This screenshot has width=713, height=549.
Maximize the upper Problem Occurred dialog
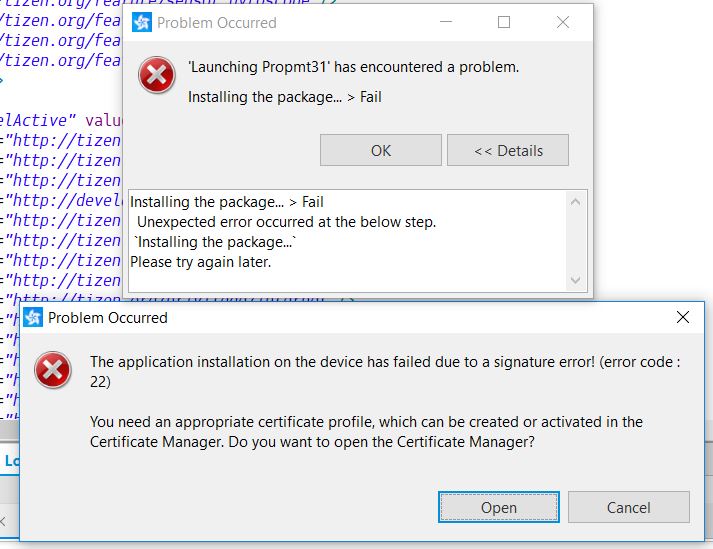(504, 23)
